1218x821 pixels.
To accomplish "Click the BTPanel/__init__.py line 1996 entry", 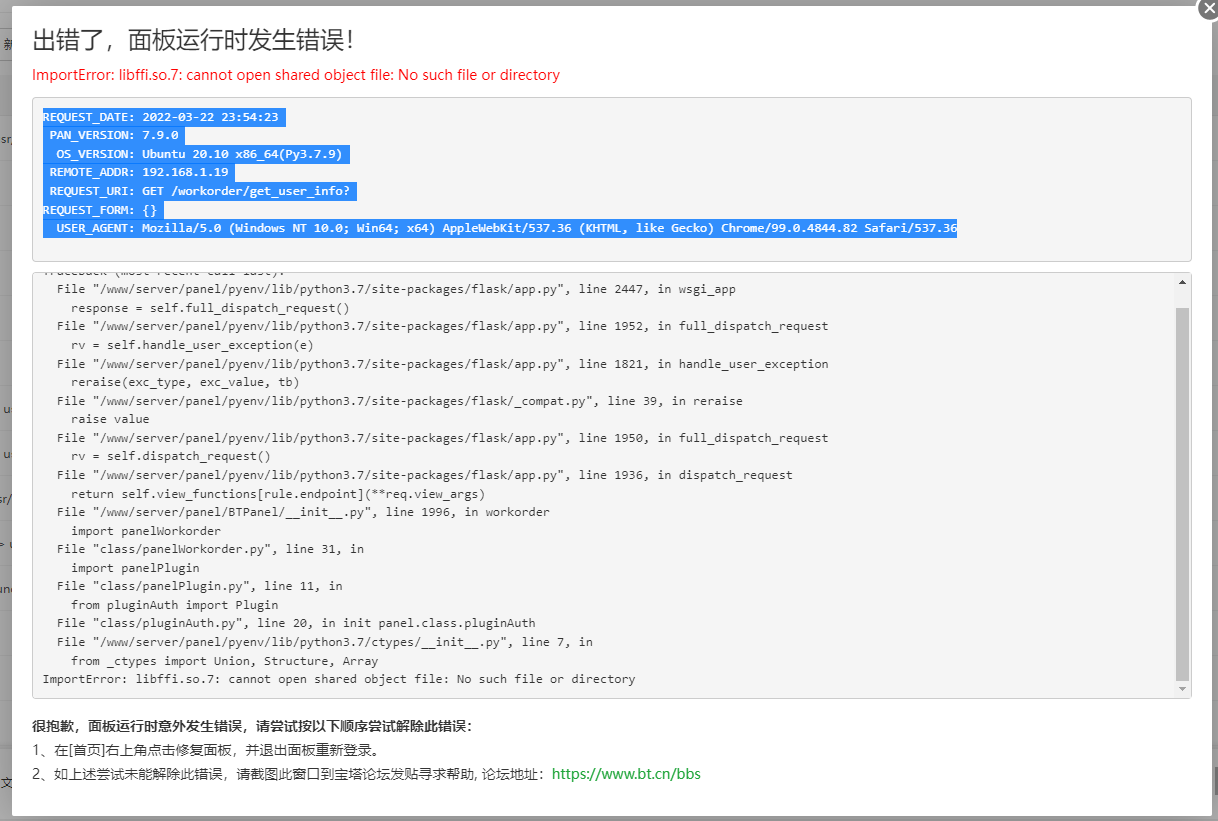I will pos(303,512).
